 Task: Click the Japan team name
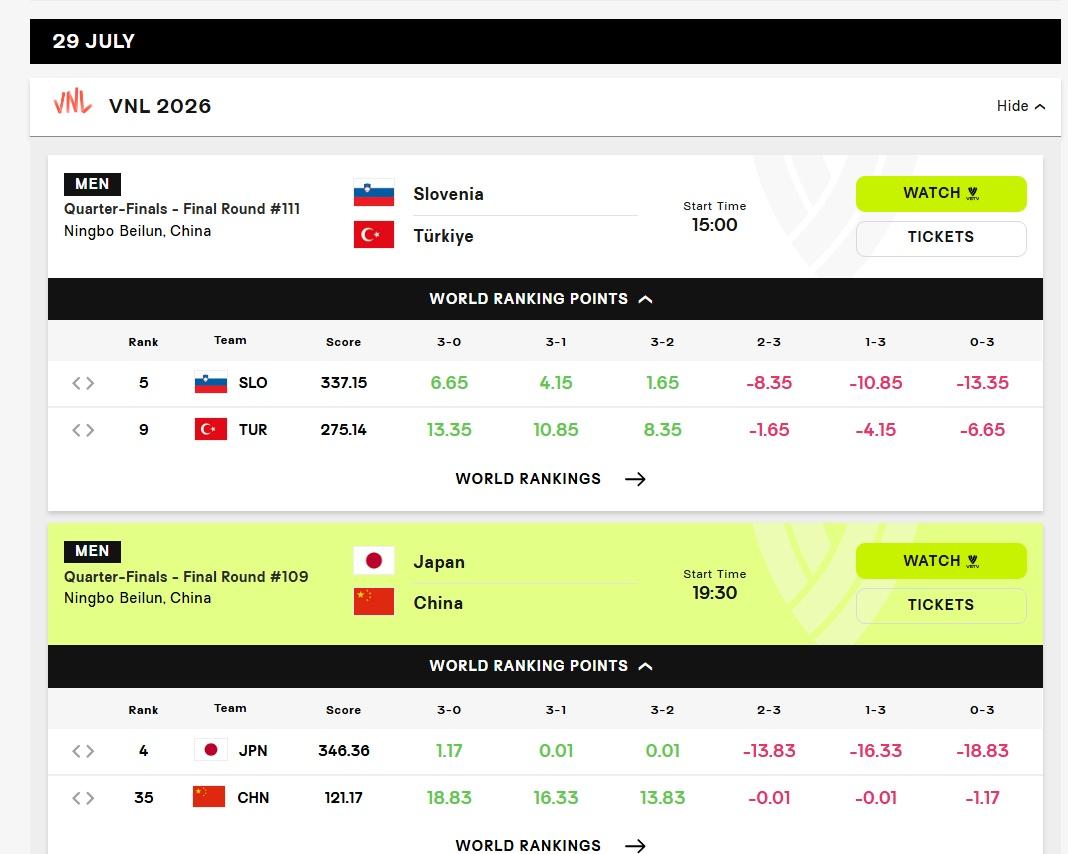coord(439,563)
